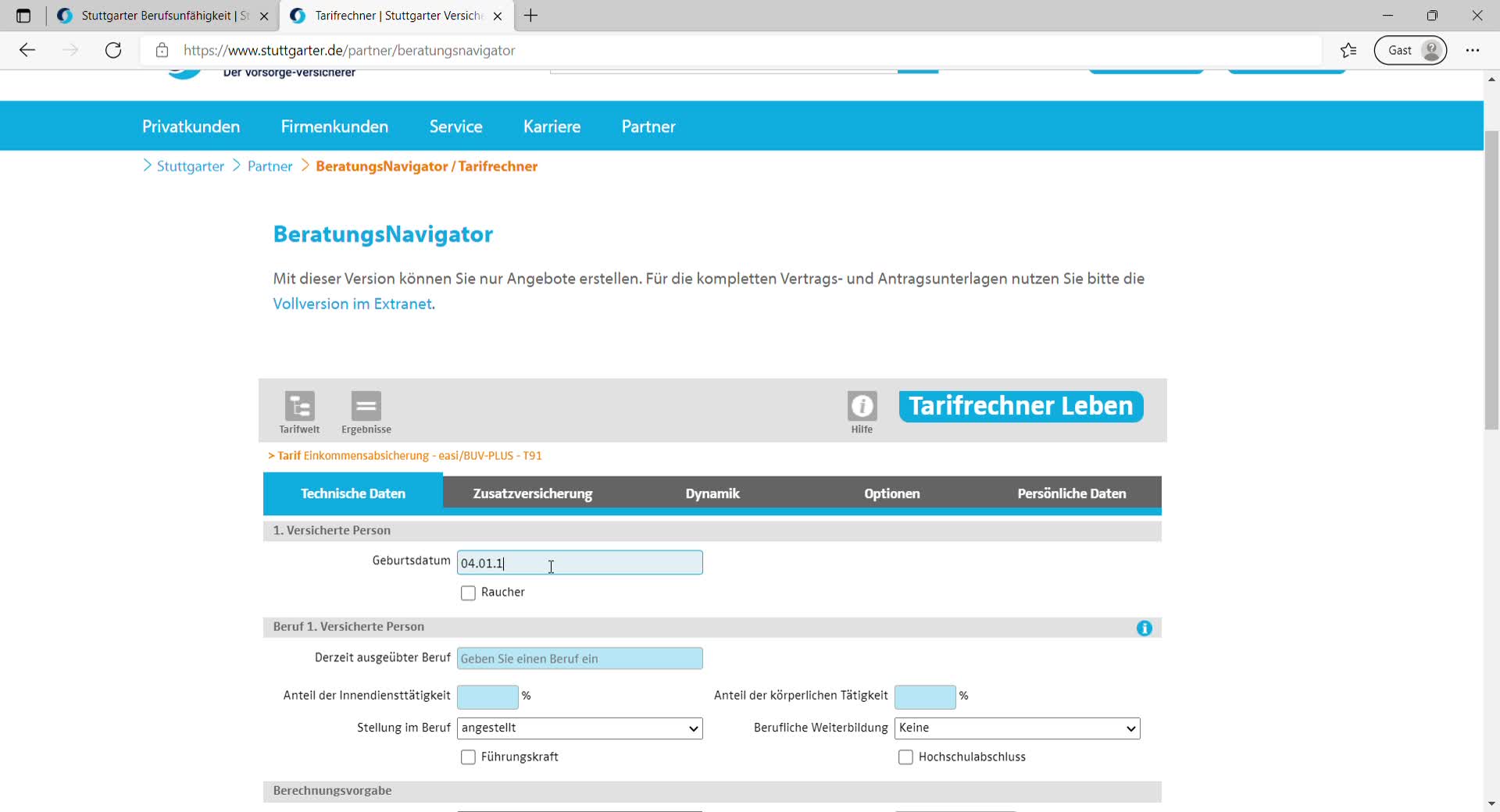
Task: Enable the Raucher checkbox
Action: tap(468, 593)
